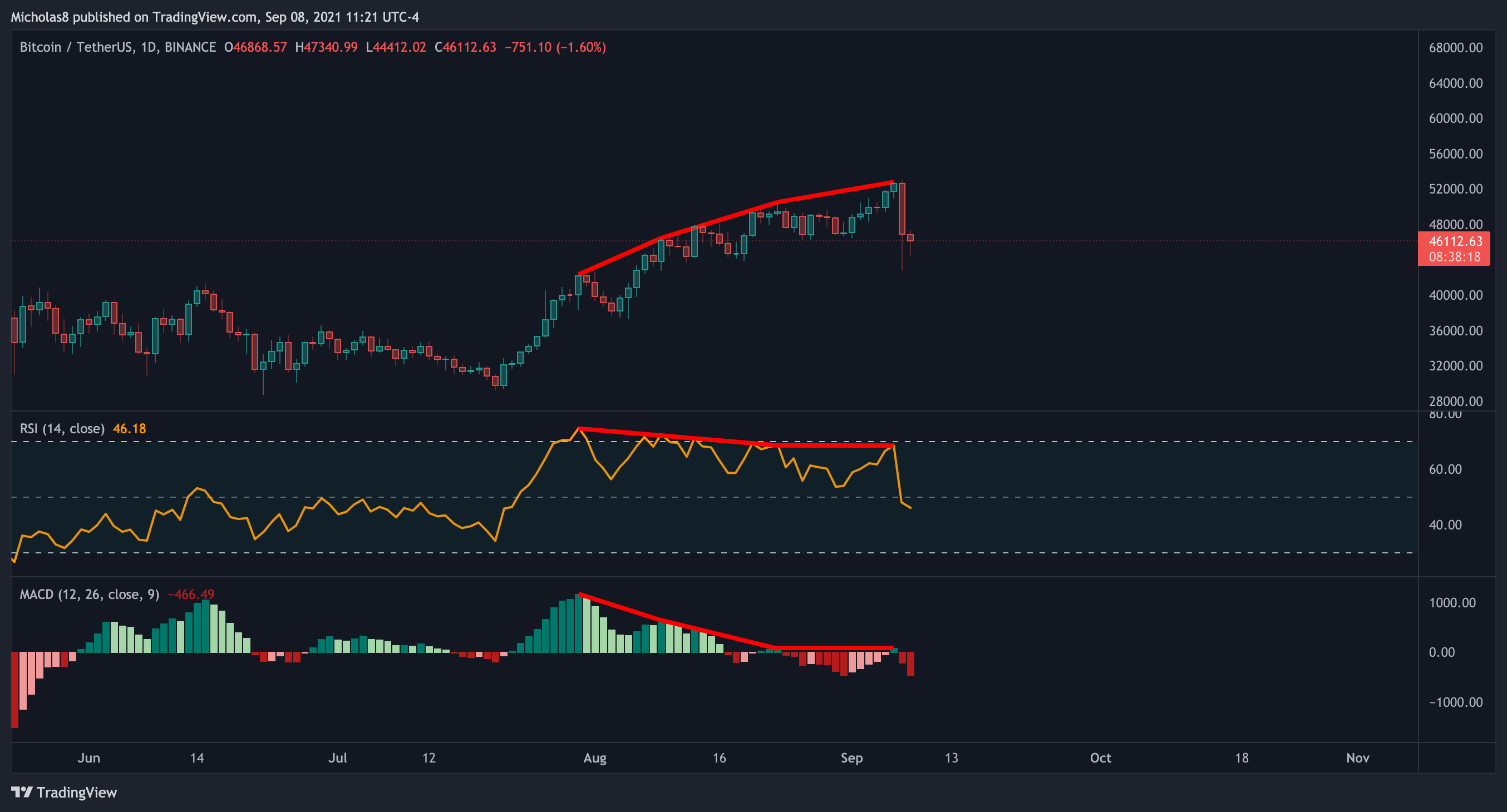Viewport: 1507px width, 812px height.
Task: Click the '13' date label on time axis
Action: 952,758
